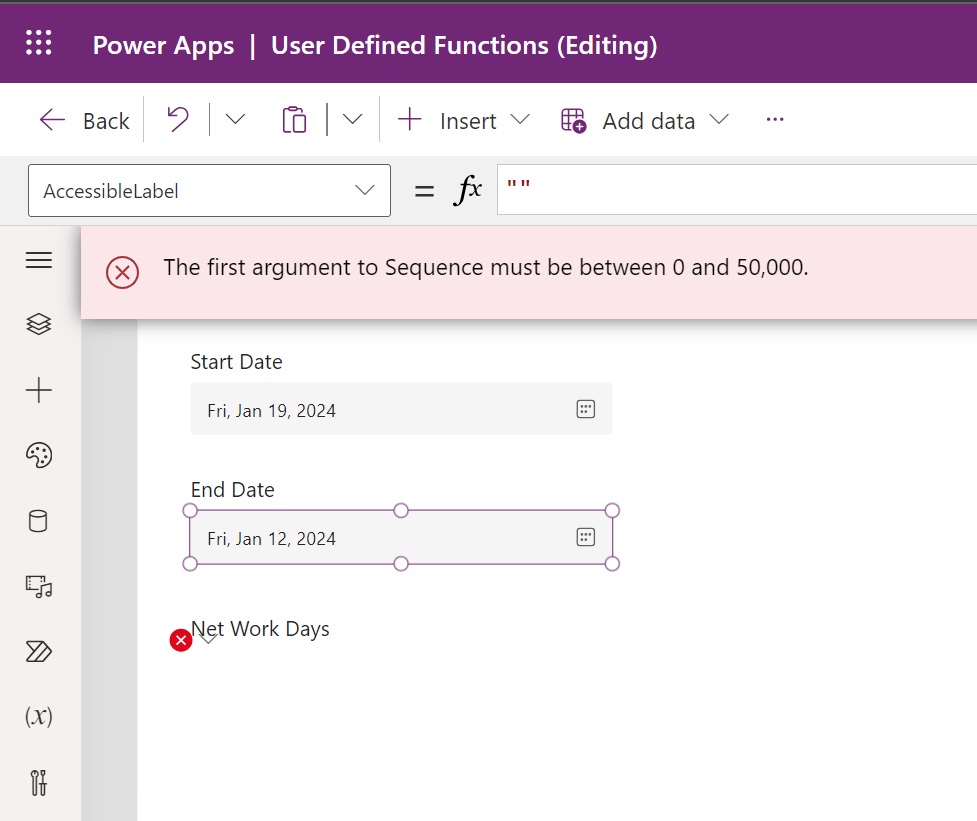The width and height of the screenshot is (977, 821).
Task: Open the Power Automate panel
Action: click(x=38, y=651)
